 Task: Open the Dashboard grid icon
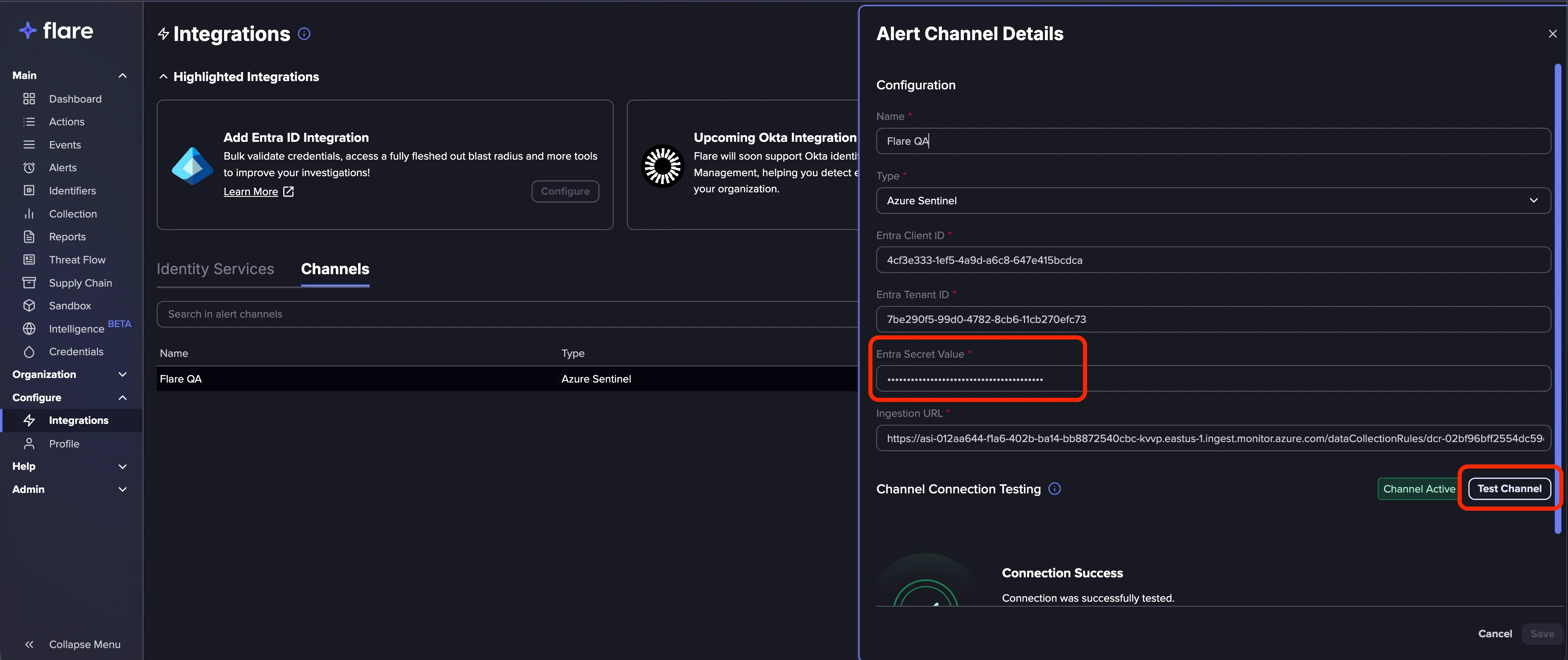click(x=29, y=99)
